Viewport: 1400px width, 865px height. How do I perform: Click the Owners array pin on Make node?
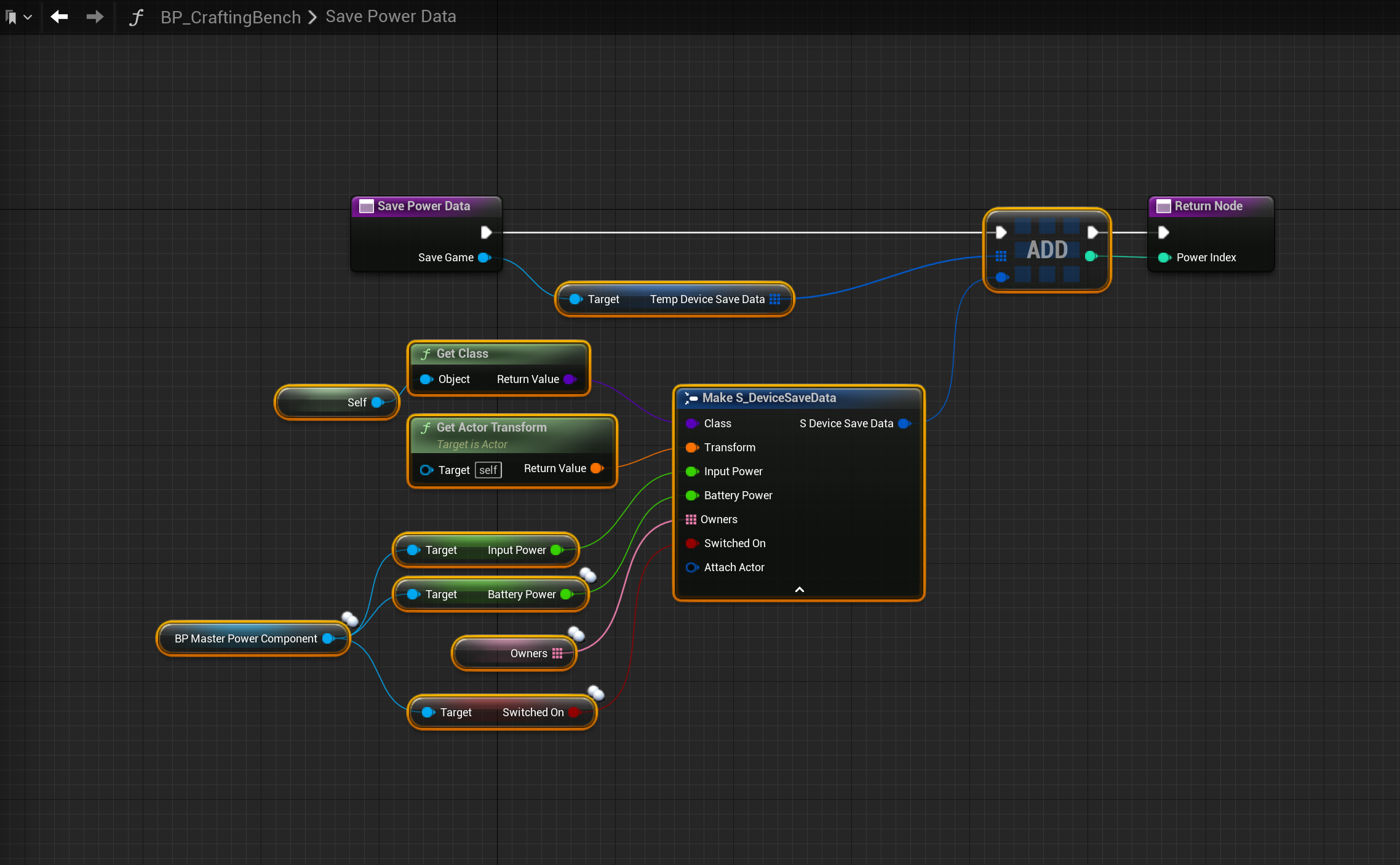[691, 519]
